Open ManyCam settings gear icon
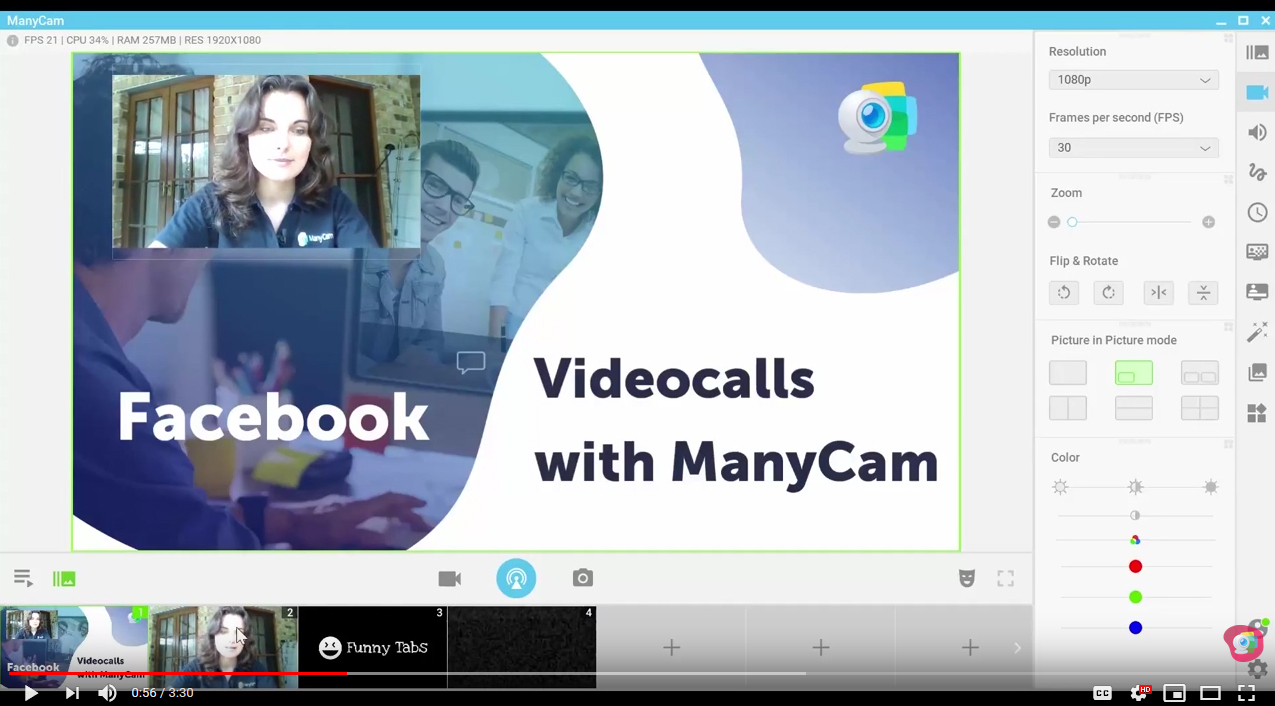This screenshot has width=1275, height=706. (1257, 670)
